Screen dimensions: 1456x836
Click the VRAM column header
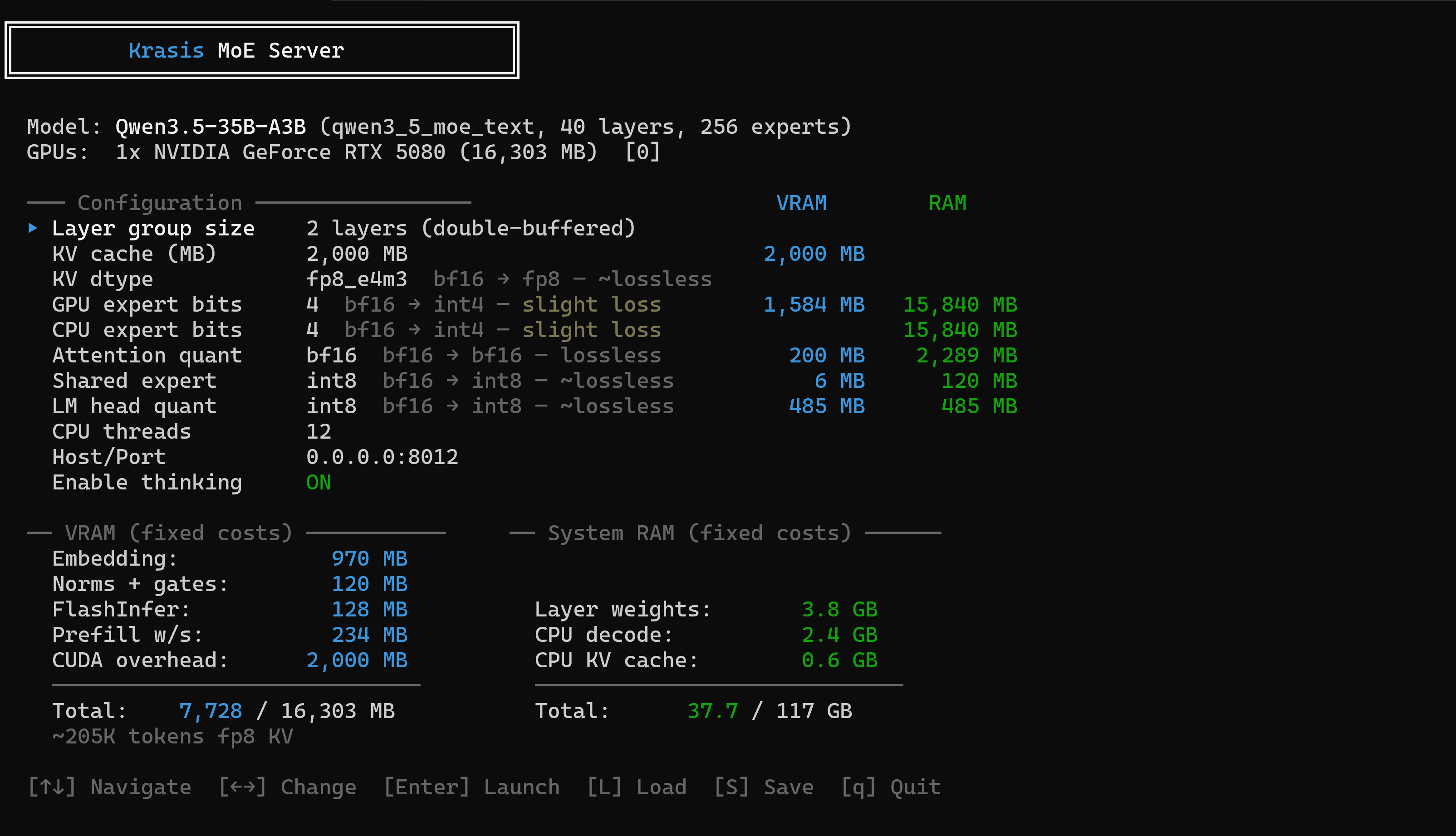click(x=801, y=203)
